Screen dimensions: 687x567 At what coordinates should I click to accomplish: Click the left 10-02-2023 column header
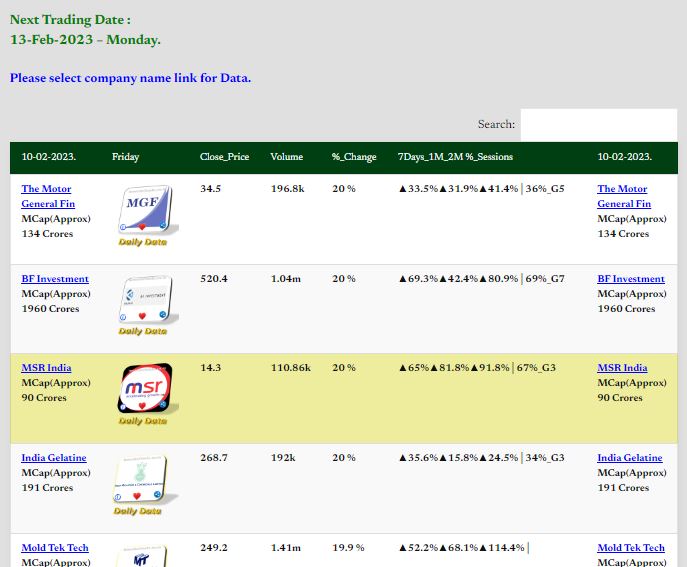(x=49, y=157)
